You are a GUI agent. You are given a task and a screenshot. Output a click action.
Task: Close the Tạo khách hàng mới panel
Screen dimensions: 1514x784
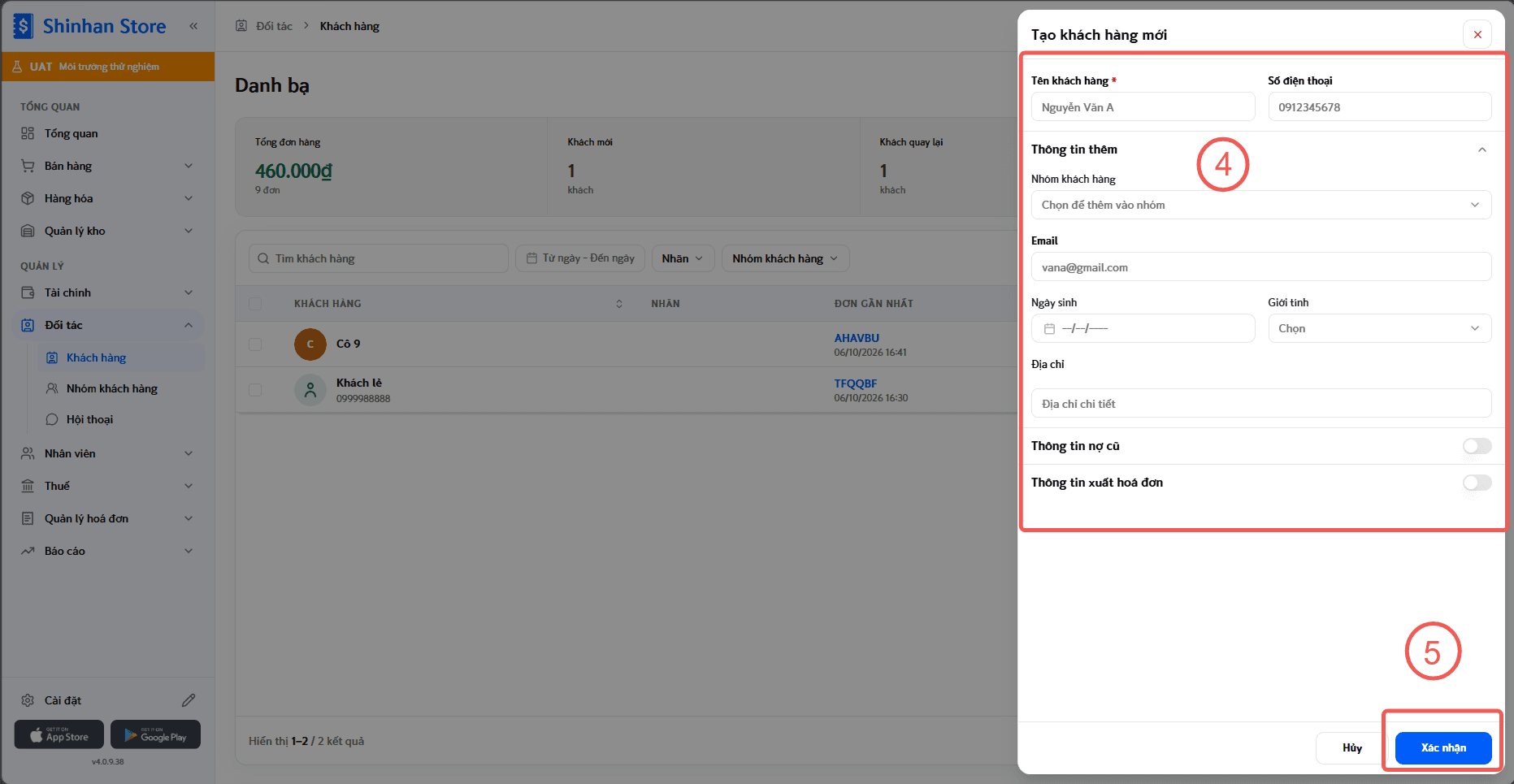pos(1477,34)
